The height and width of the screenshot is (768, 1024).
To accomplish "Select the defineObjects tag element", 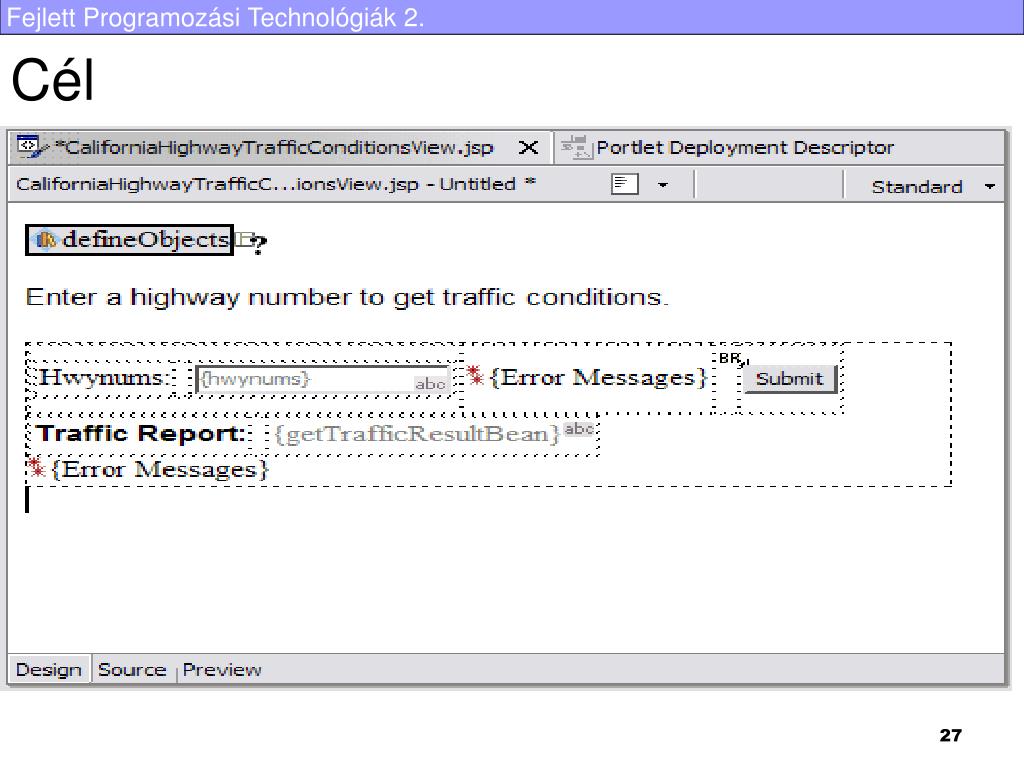I will click(x=129, y=240).
